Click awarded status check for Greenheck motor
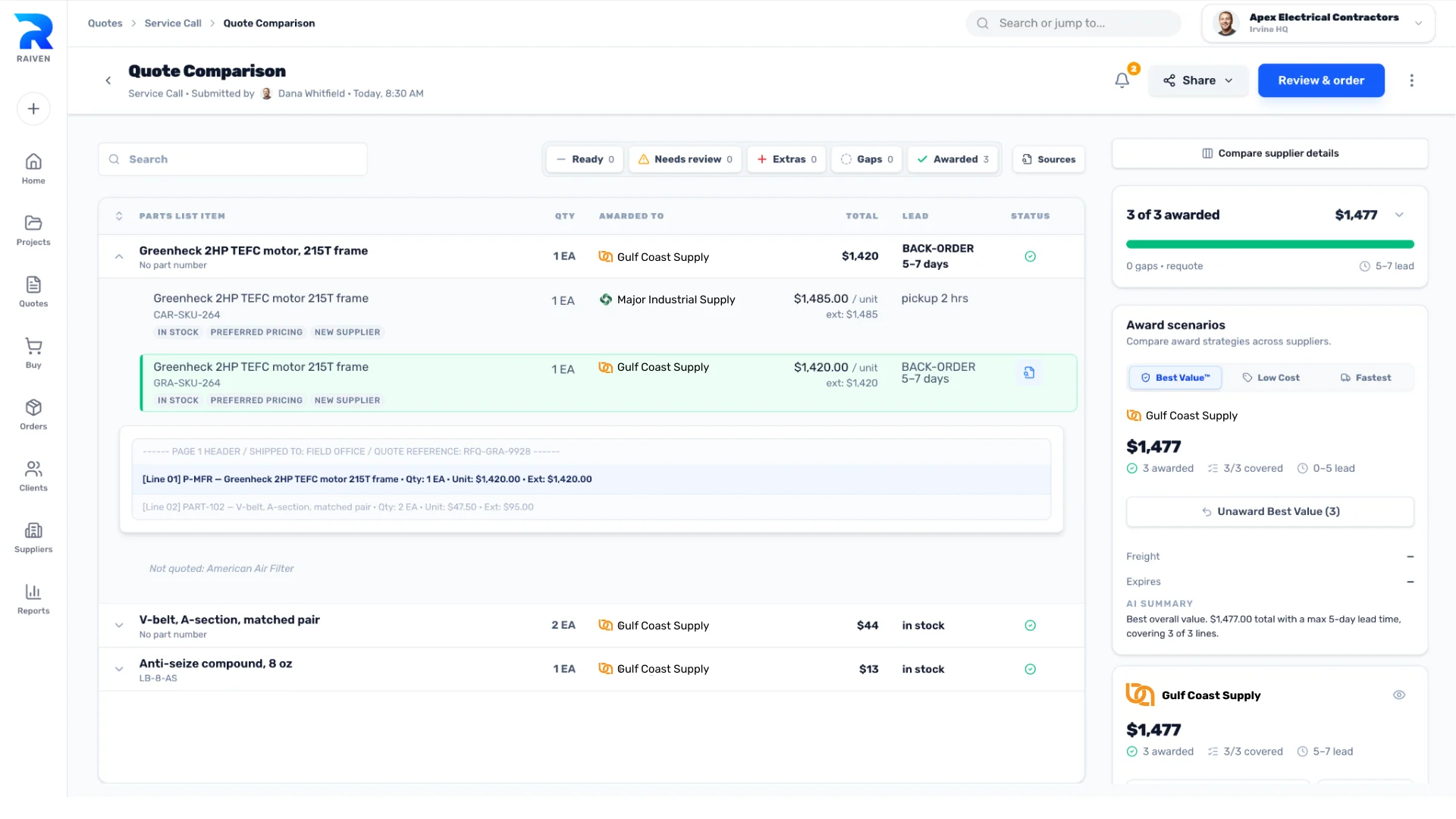The image size is (1456, 819). [1030, 256]
